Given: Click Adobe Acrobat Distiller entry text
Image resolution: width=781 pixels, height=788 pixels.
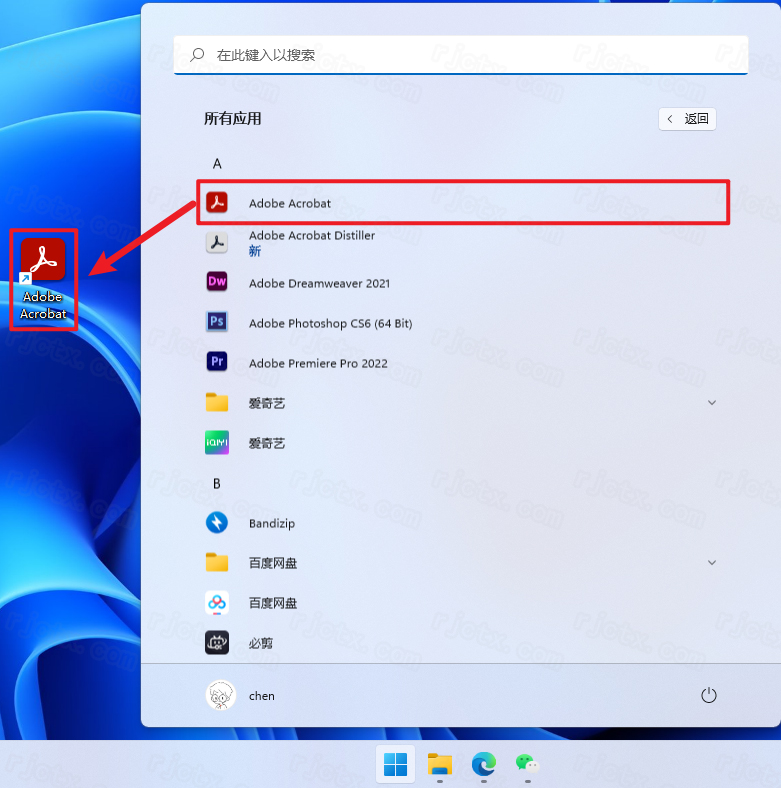Looking at the screenshot, I should tap(312, 235).
